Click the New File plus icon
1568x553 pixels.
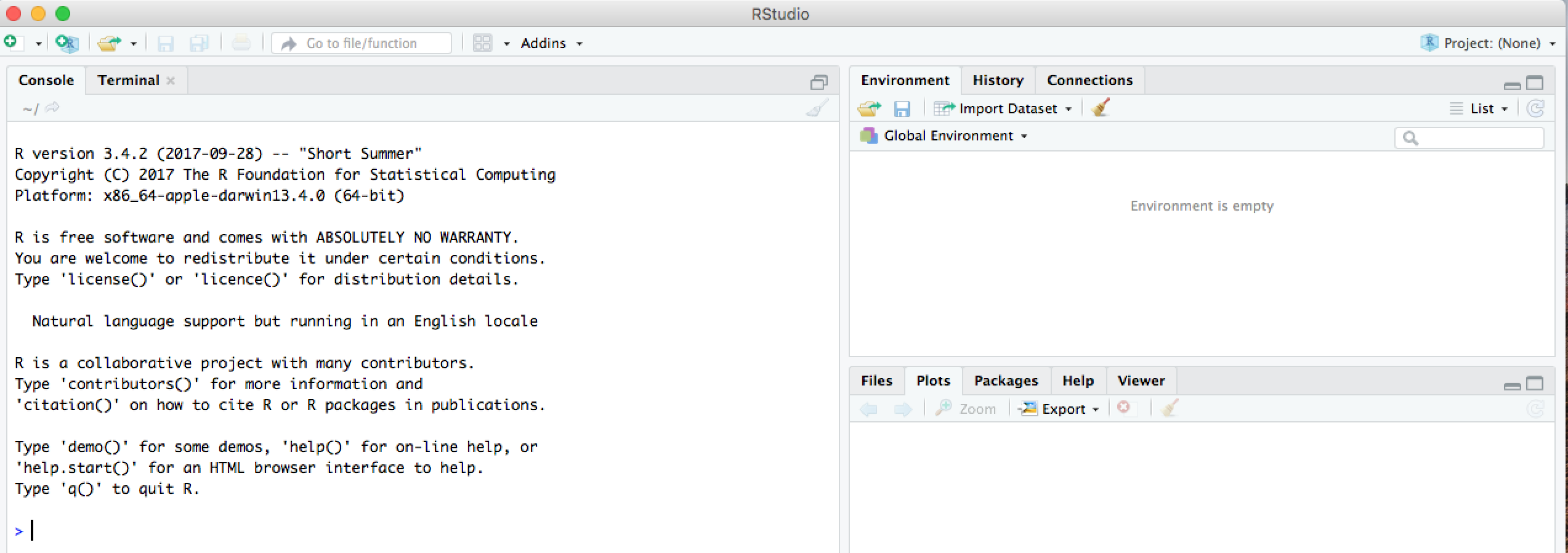(x=11, y=42)
